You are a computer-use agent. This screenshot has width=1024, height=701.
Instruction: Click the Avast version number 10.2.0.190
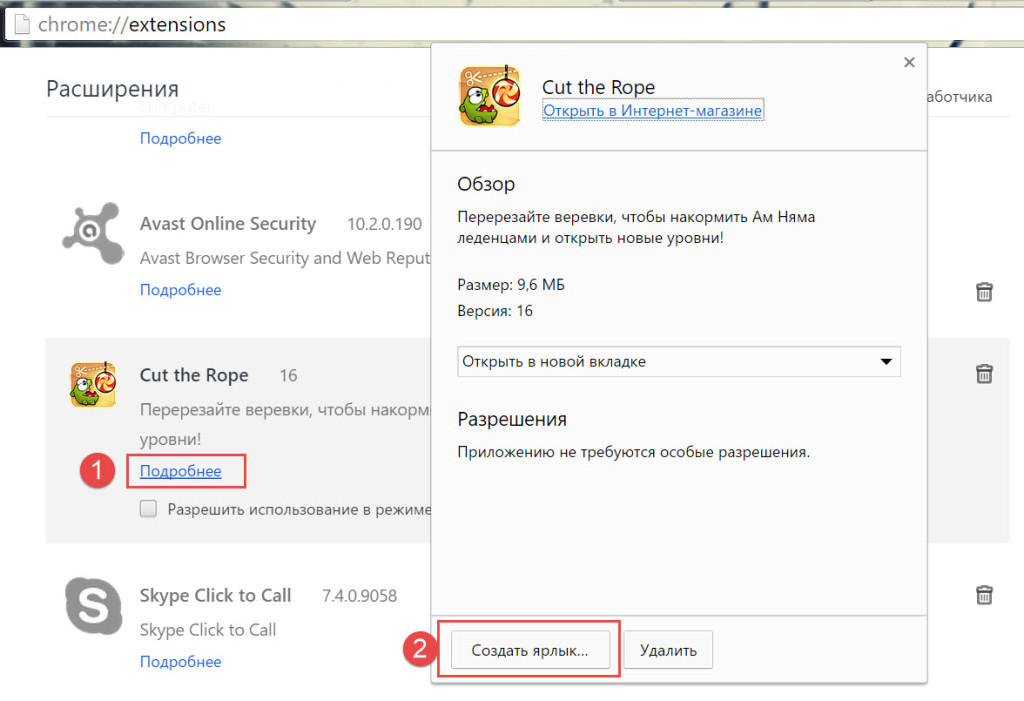[385, 225]
